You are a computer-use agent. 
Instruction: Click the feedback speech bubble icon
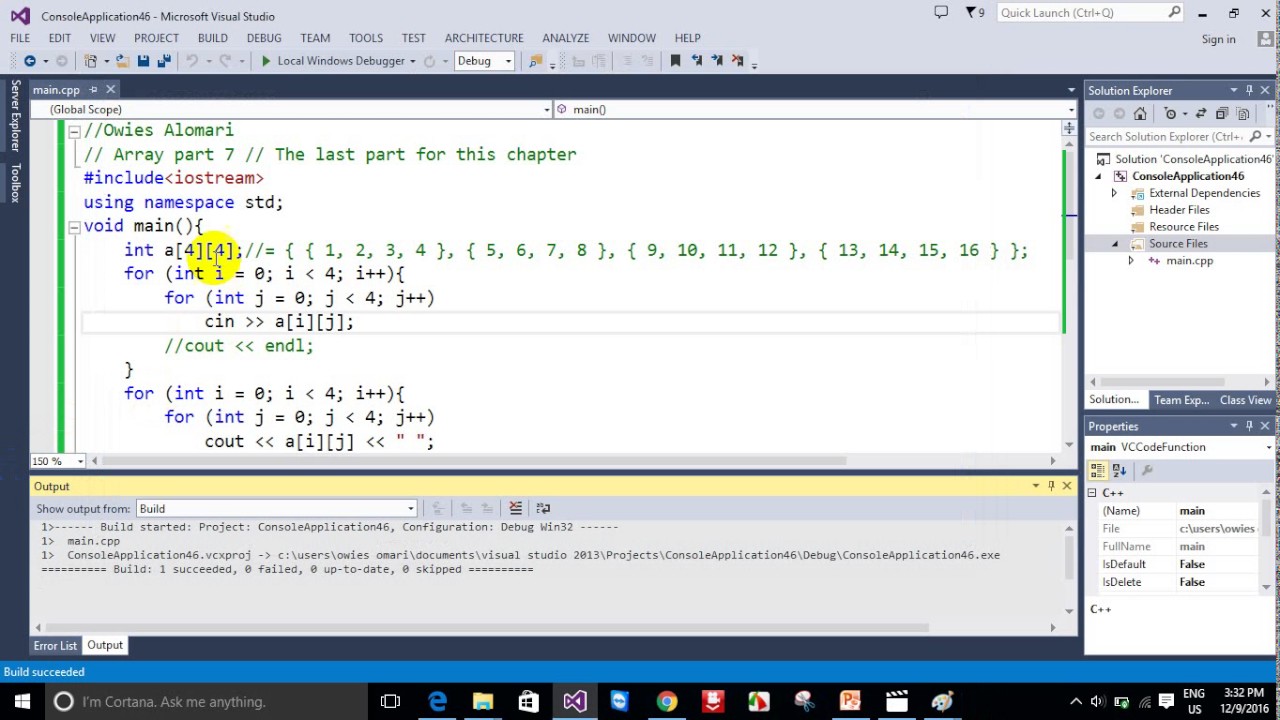click(941, 12)
